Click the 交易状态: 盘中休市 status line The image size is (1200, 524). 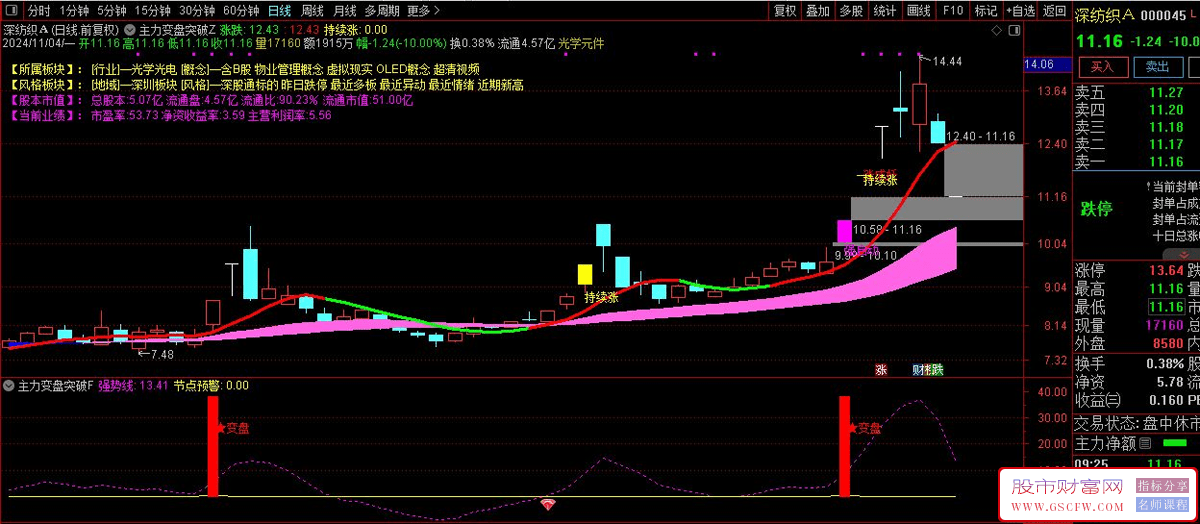[1137, 421]
